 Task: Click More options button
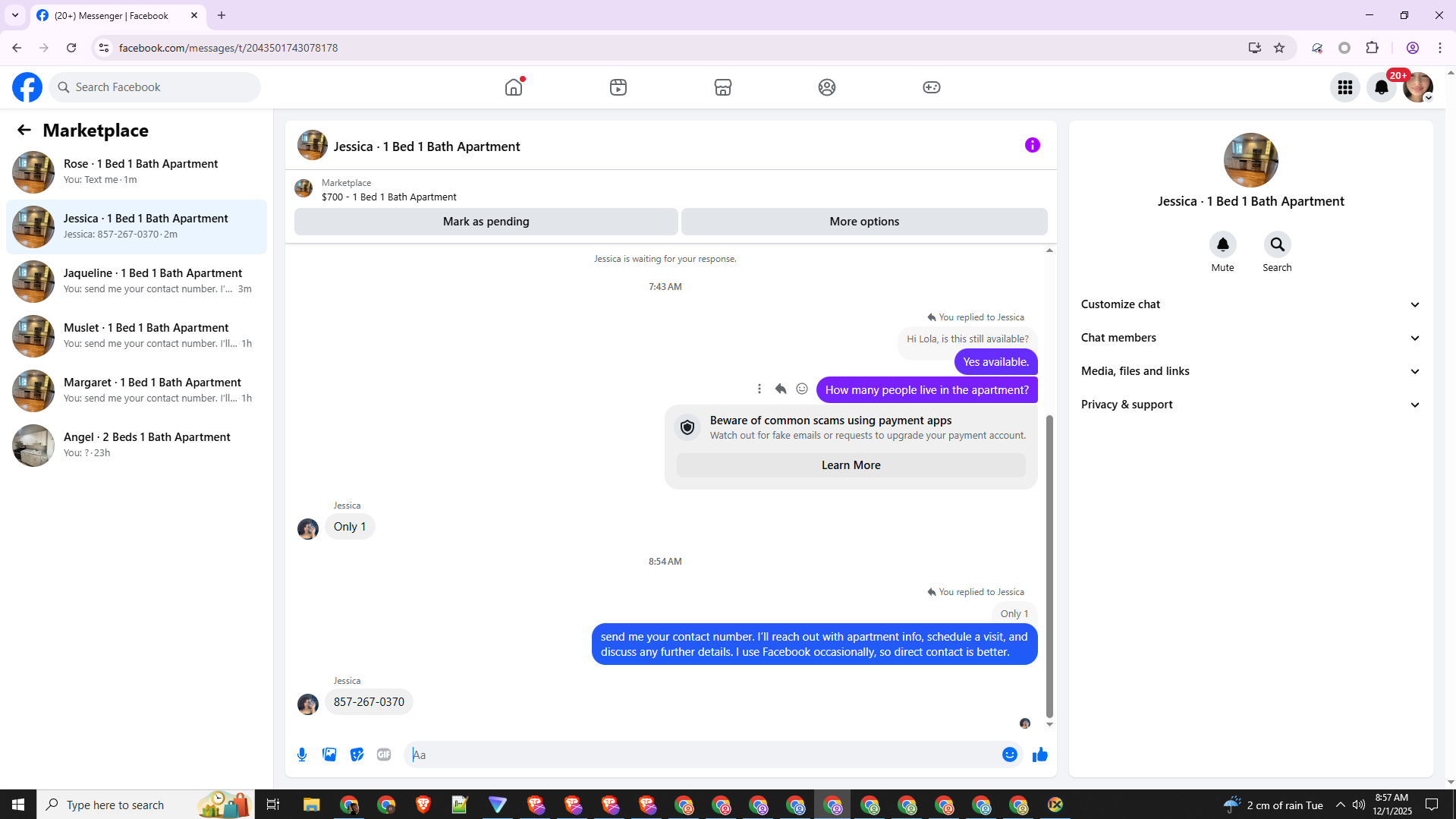864,222
